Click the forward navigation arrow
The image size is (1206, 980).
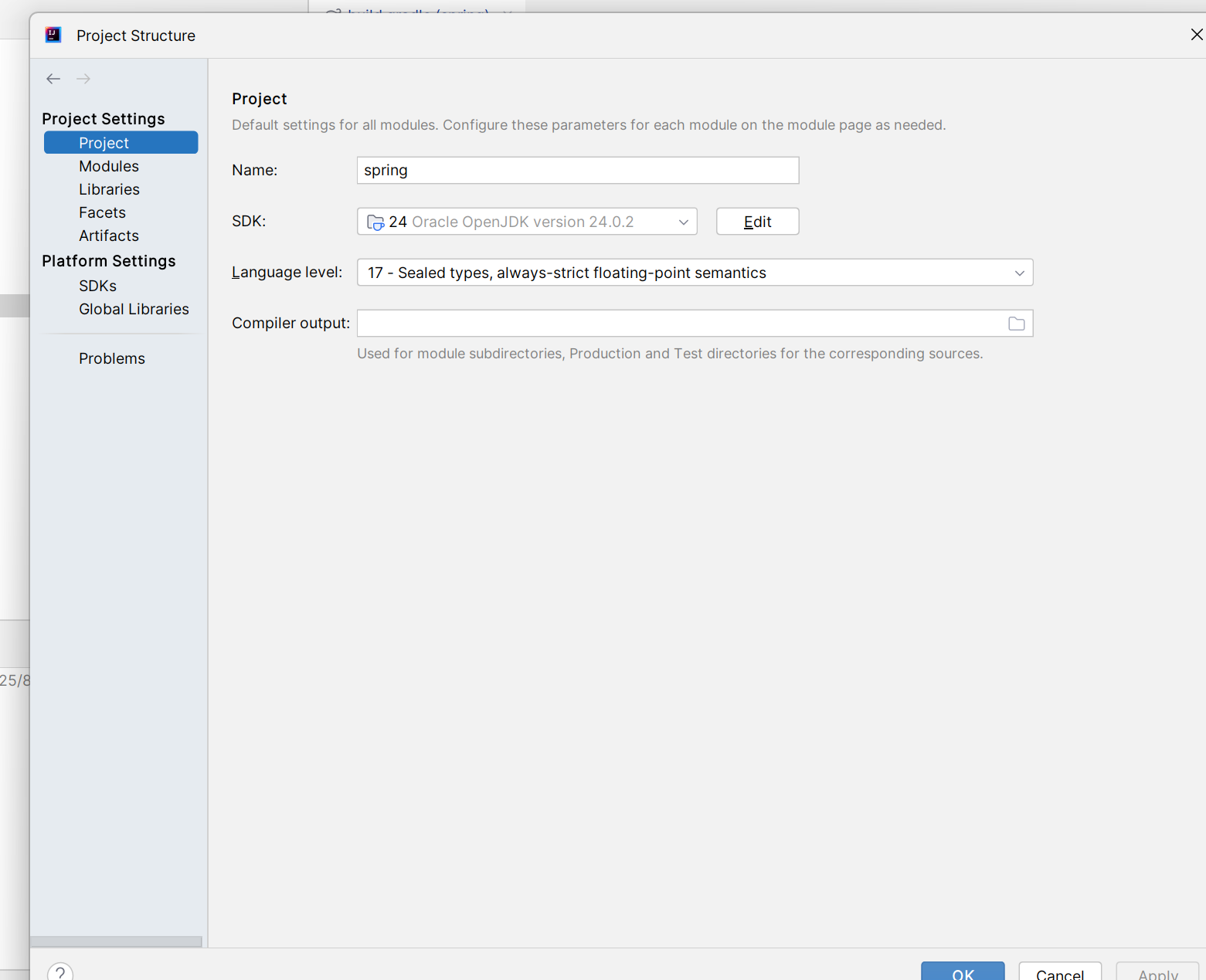pyautogui.click(x=83, y=79)
